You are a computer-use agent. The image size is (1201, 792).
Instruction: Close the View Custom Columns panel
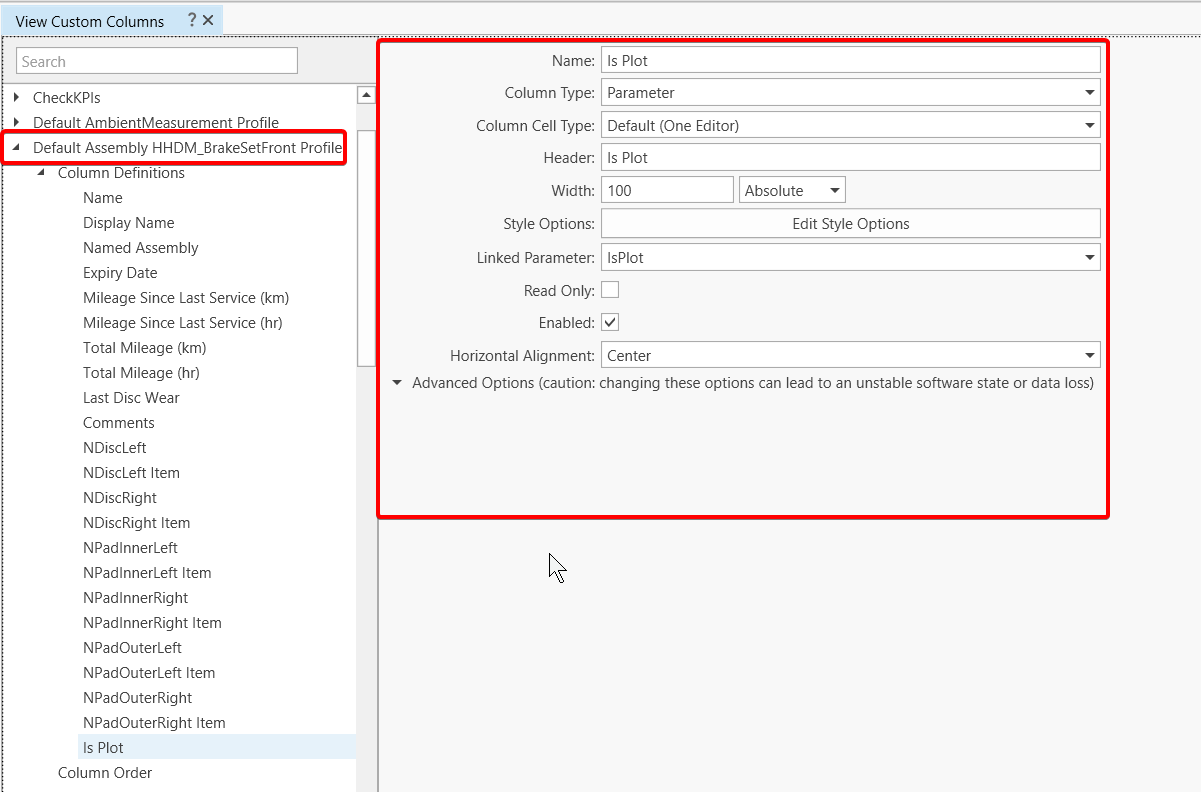click(x=208, y=20)
